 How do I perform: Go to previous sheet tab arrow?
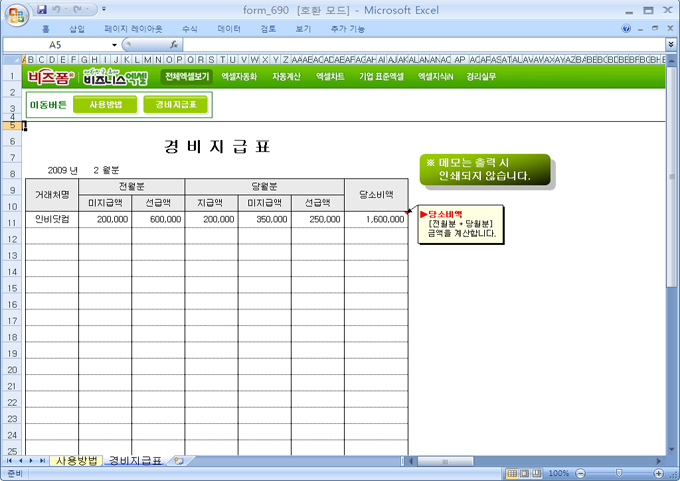coord(20,461)
